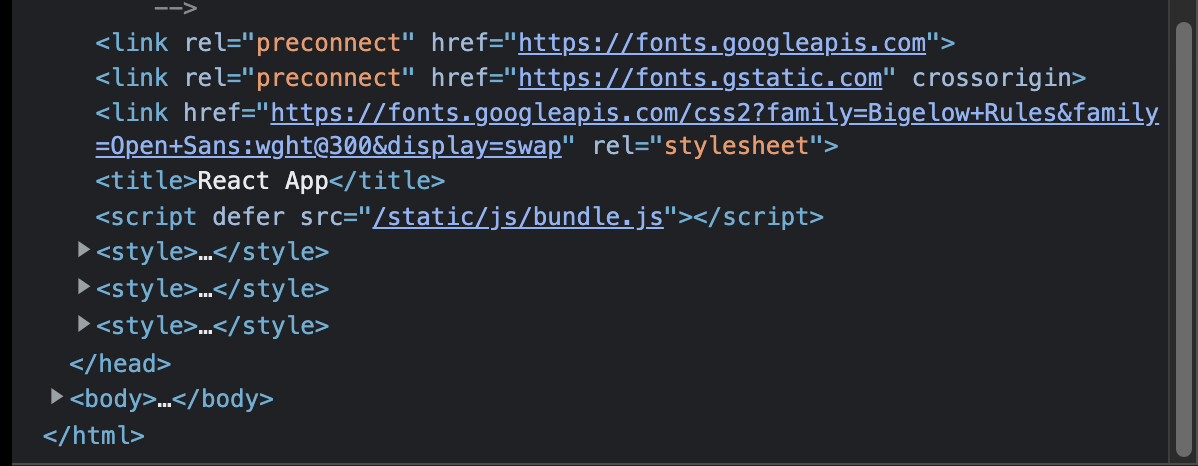1198x466 pixels.
Task: Open the https://fonts.gstatic.com link
Action: (700, 79)
